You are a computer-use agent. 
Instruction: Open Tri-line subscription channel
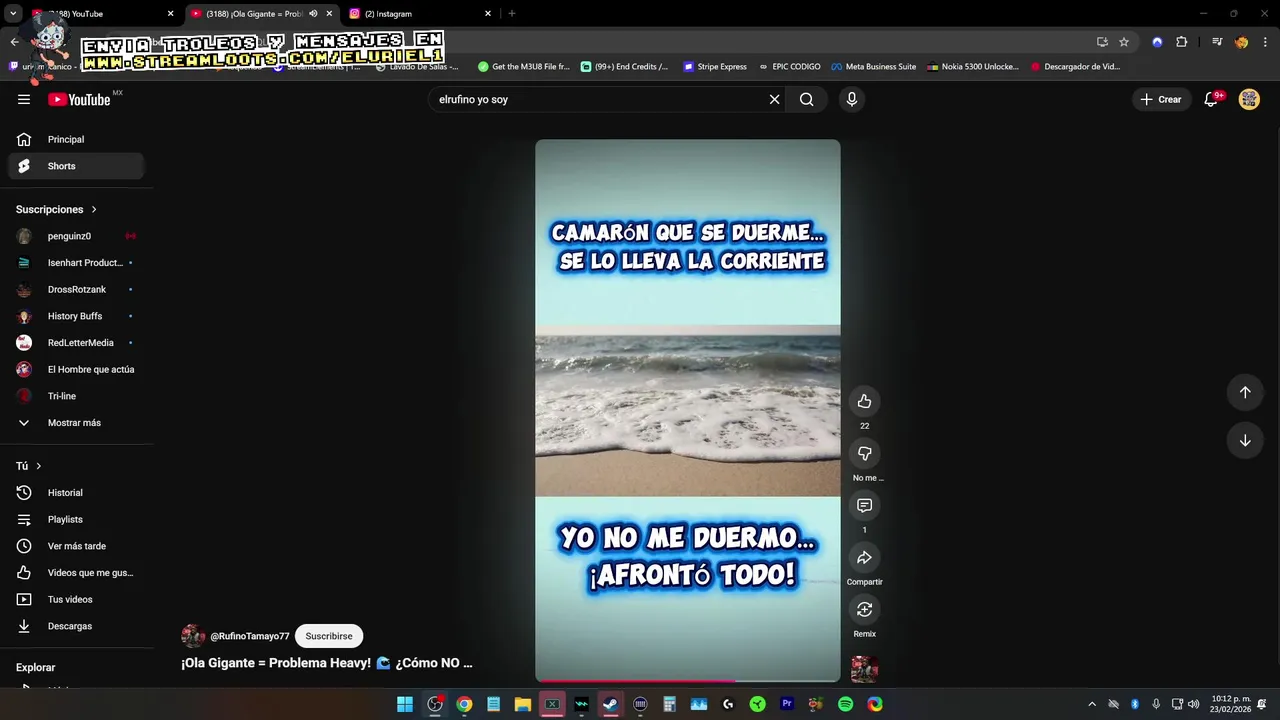click(76, 396)
